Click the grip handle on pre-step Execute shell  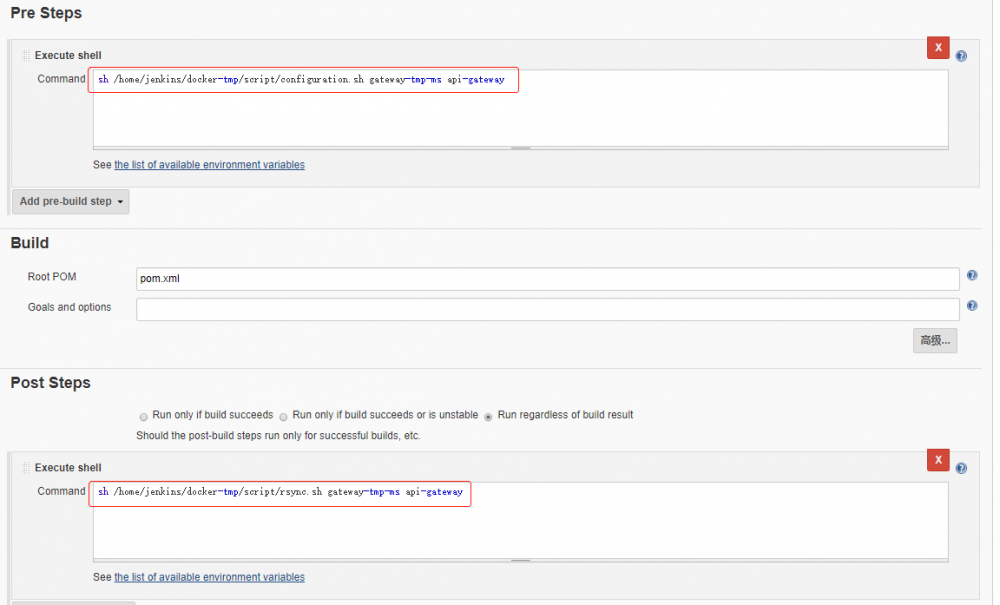click(x=25, y=55)
